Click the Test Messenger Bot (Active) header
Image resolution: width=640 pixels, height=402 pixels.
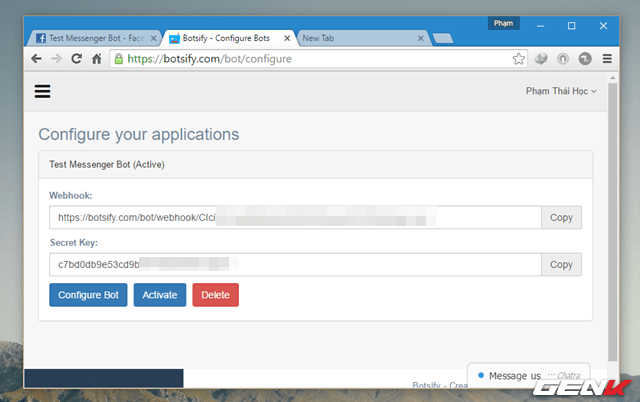click(315, 164)
